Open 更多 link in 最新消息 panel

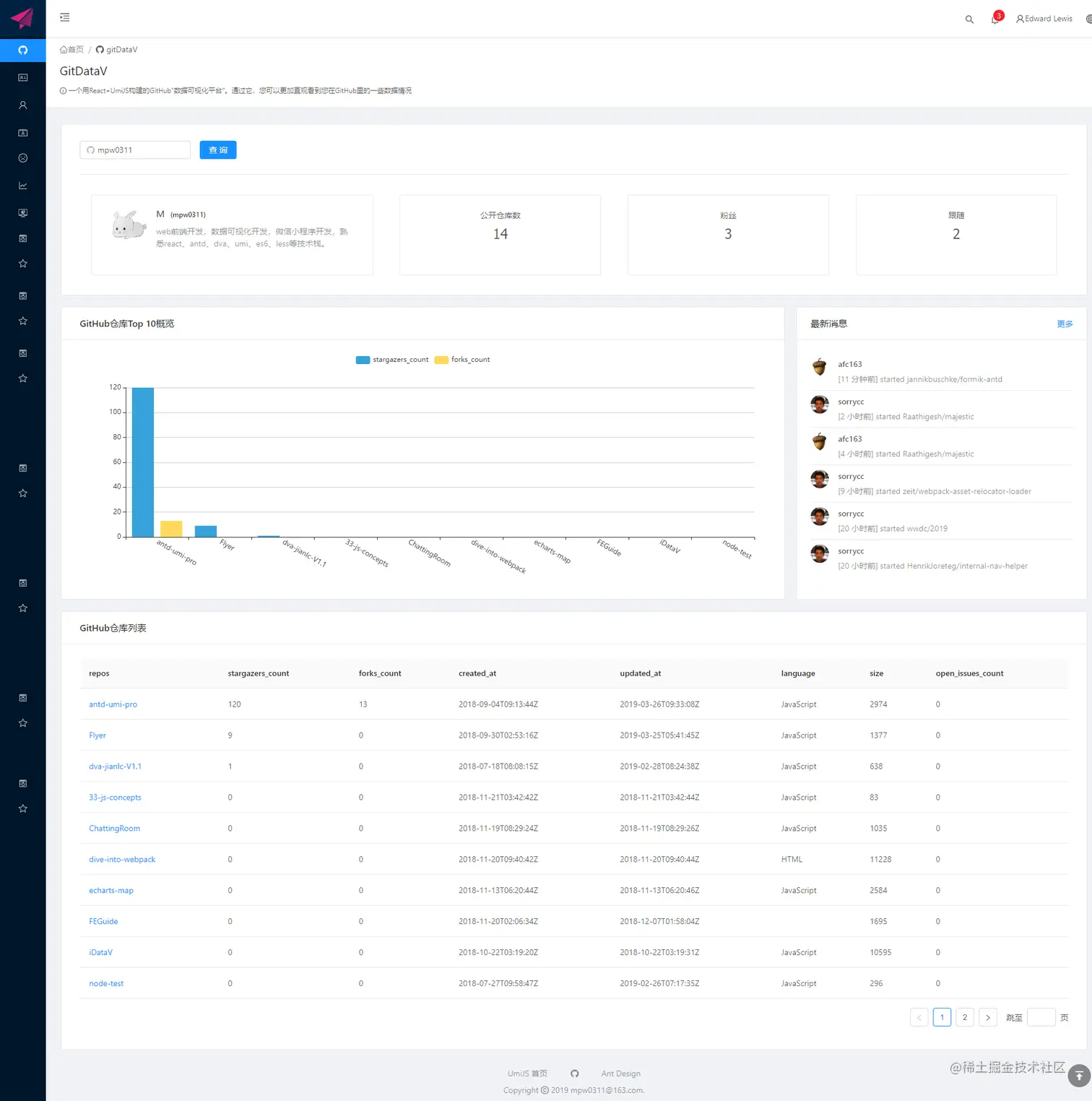pos(1065,324)
